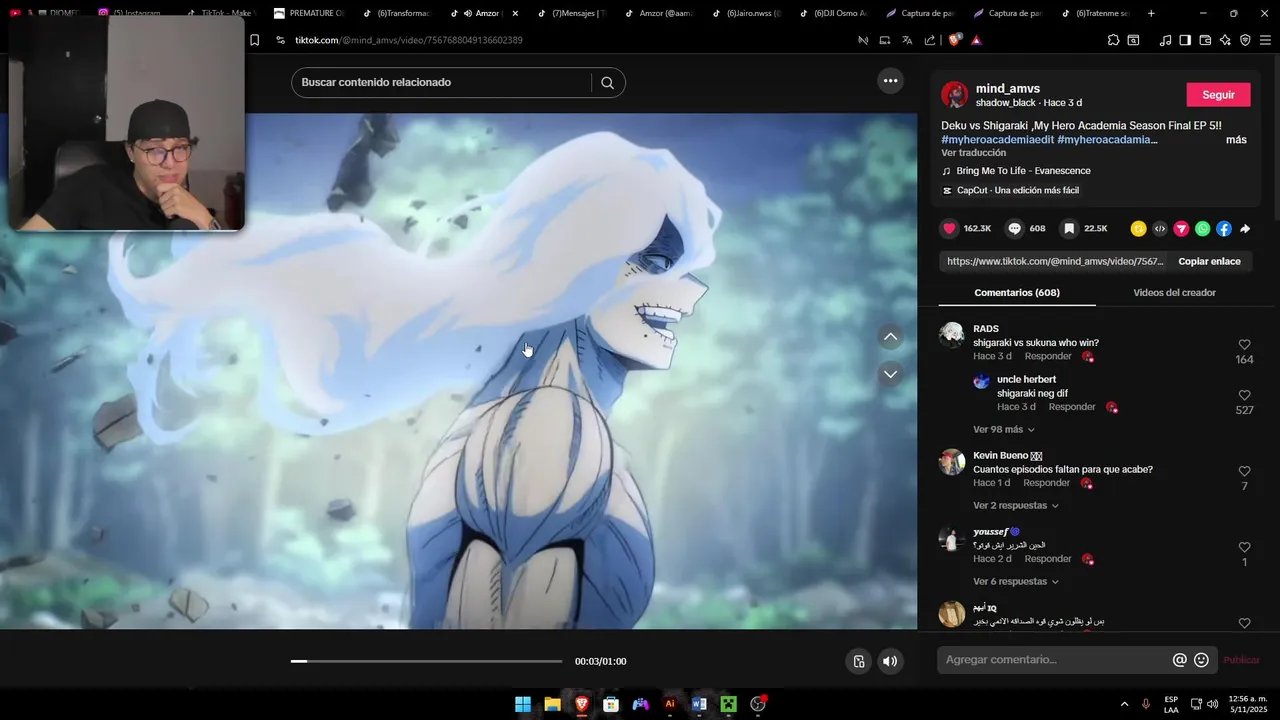Click the Brave Shields lion icon
Screen dimensions: 1280x720
[x=955, y=40]
